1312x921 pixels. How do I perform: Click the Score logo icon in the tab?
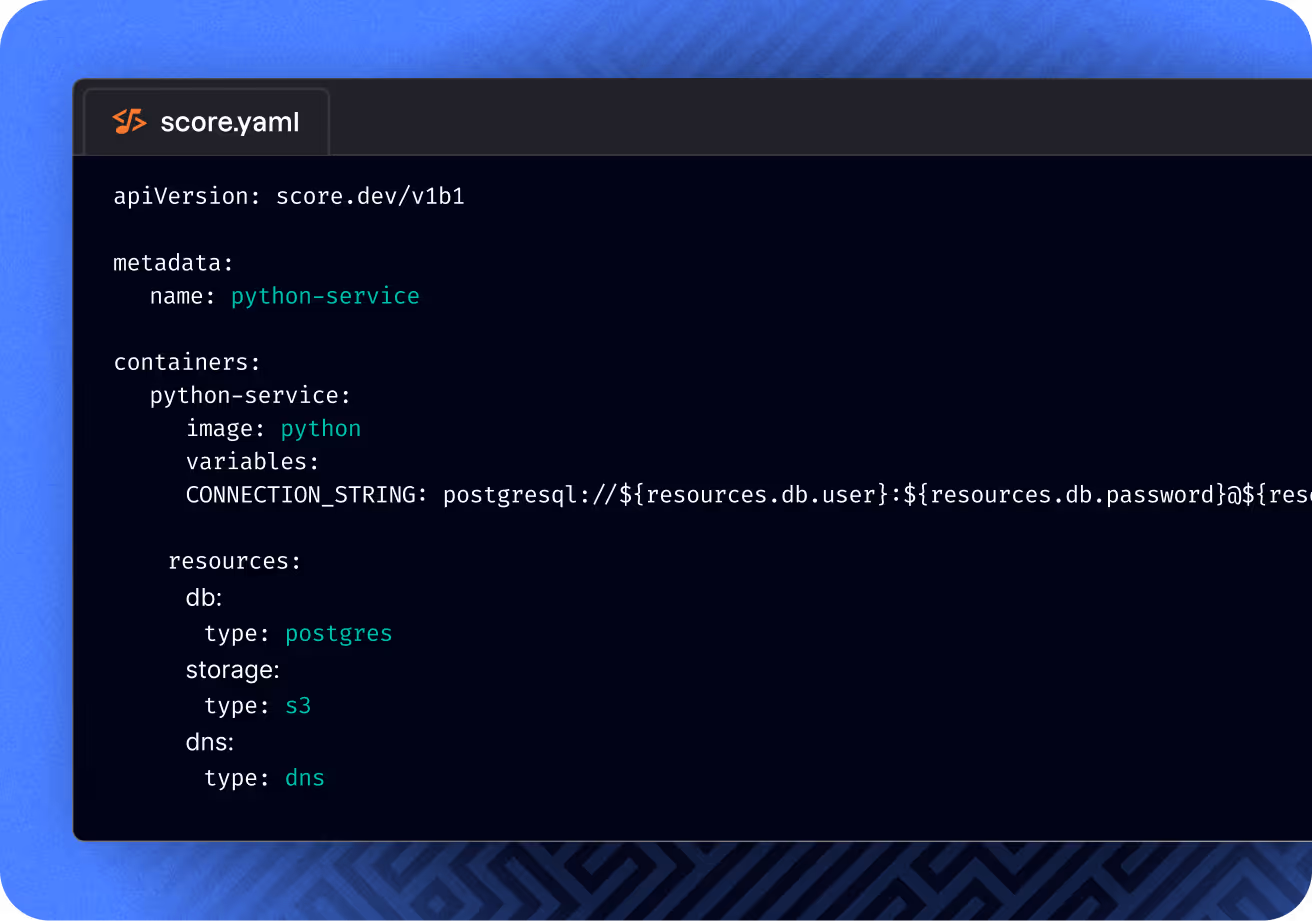coord(129,122)
